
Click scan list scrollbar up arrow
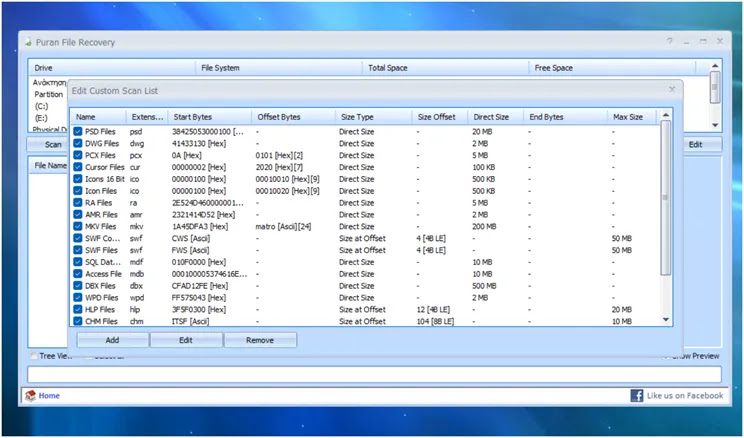666,115
